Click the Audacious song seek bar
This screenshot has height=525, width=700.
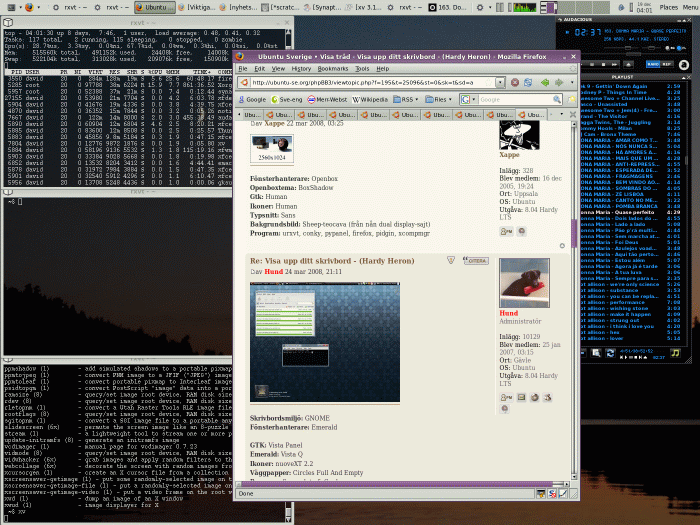pos(633,54)
